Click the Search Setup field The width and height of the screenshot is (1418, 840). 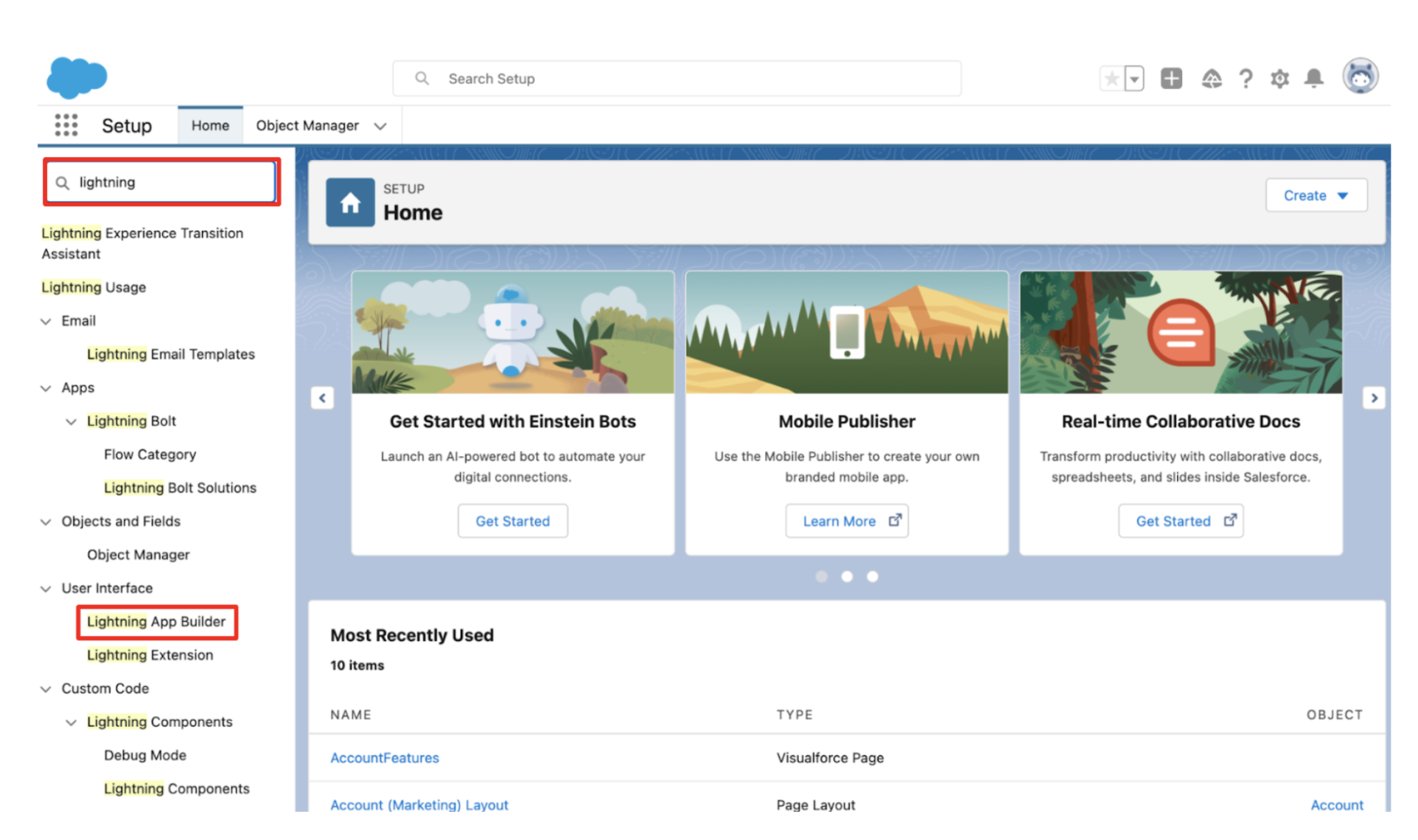[677, 78]
